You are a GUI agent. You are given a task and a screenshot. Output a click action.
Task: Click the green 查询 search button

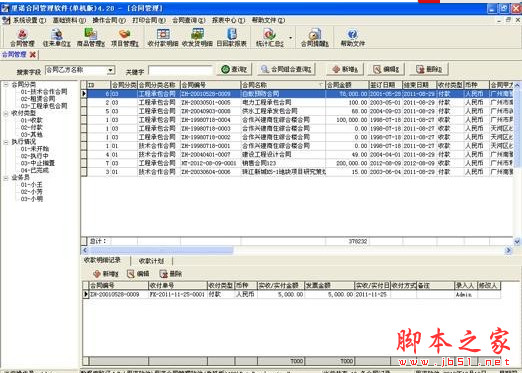coord(234,69)
